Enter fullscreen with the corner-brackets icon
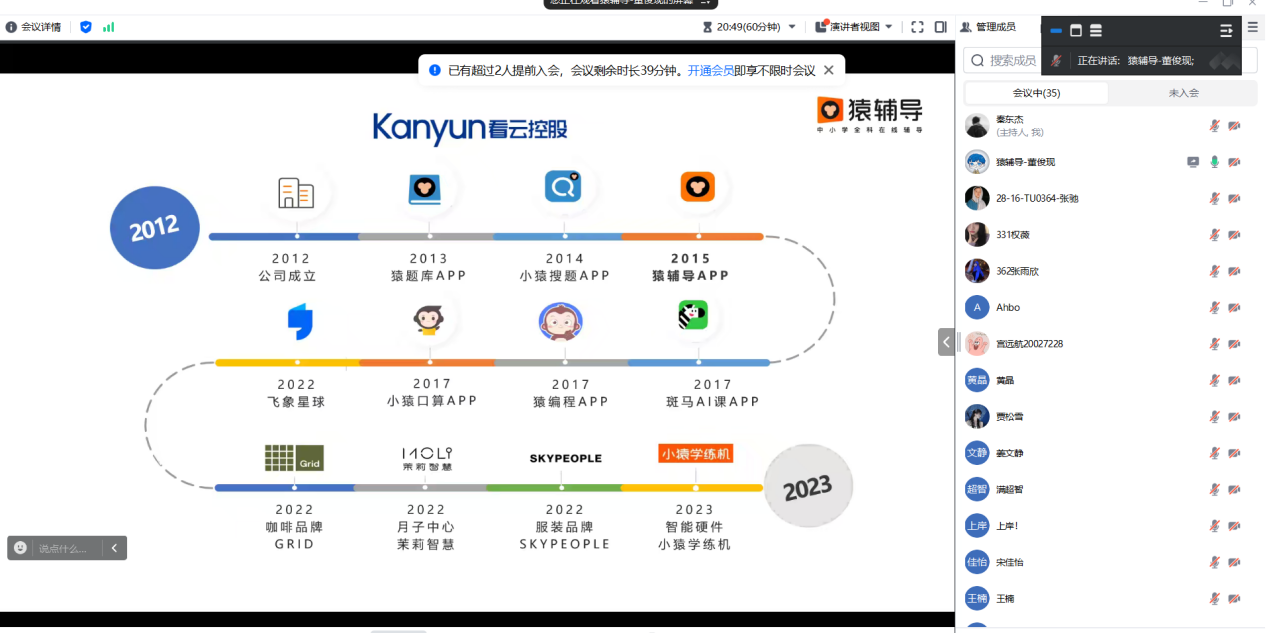Viewport: 1267px width, 633px height. coord(917,27)
